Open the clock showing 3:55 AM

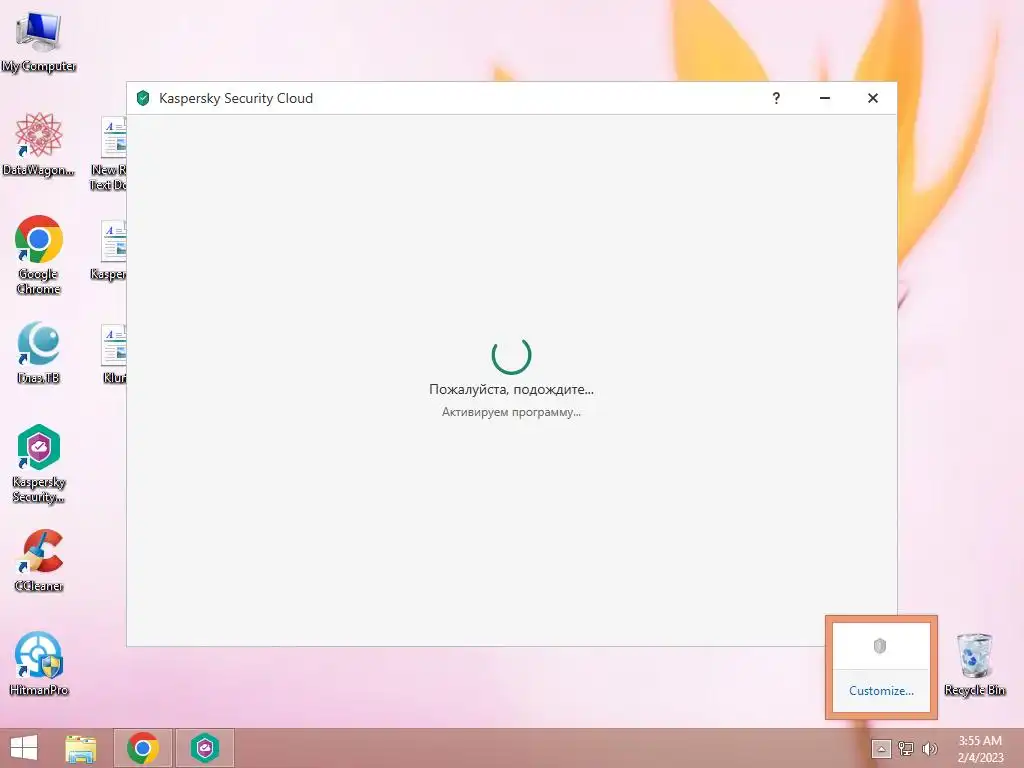[980, 748]
